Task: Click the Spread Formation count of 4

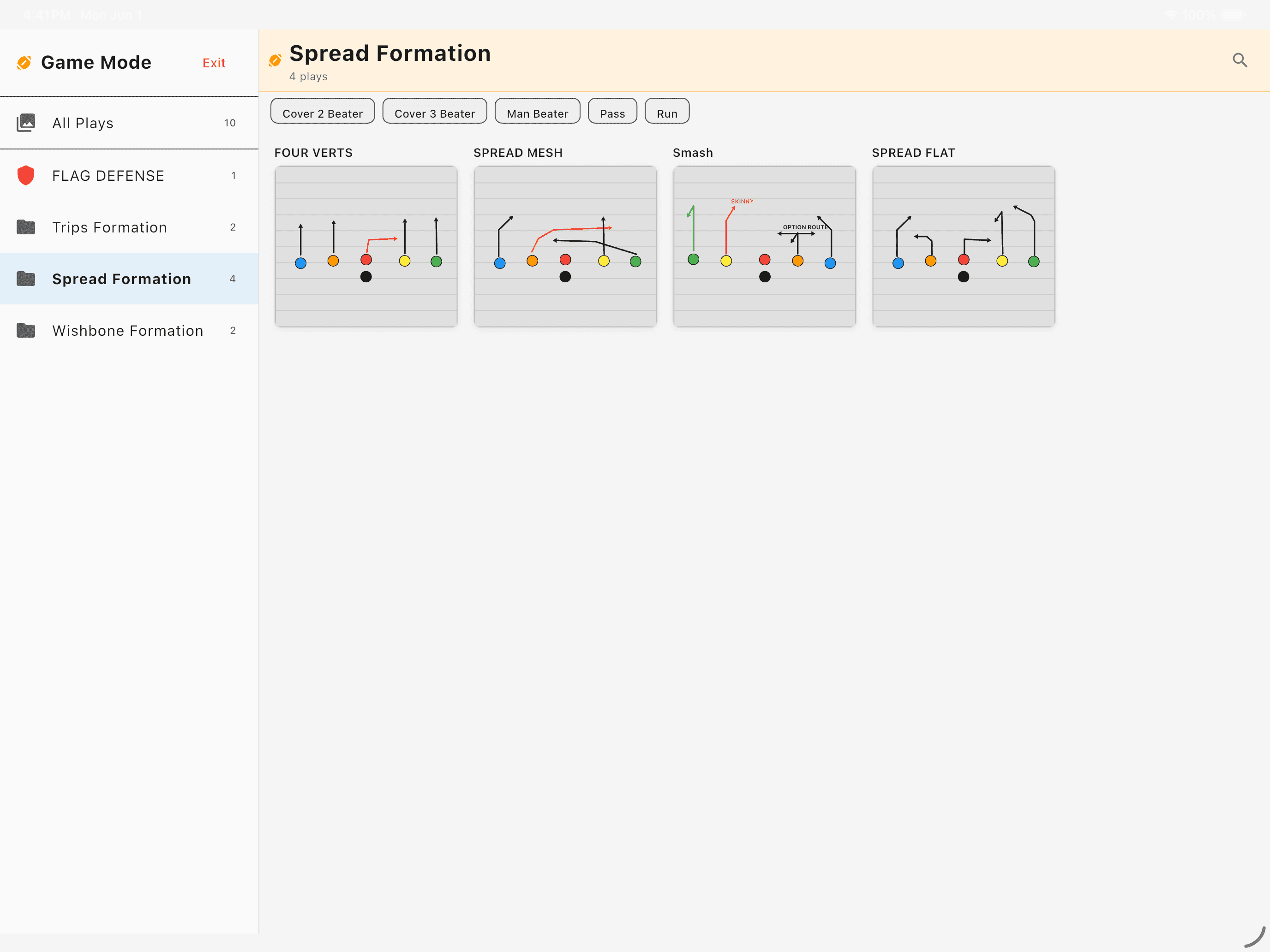Action: (233, 279)
